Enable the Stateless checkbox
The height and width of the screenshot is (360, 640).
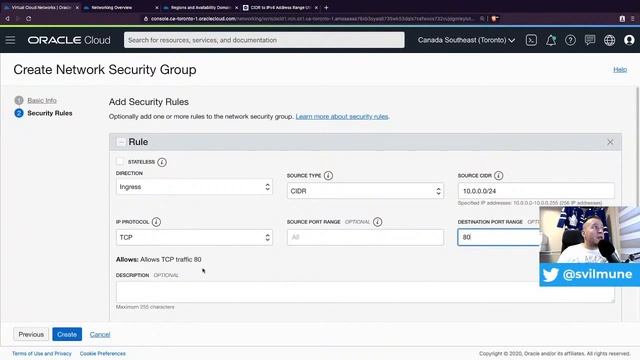pyautogui.click(x=120, y=162)
